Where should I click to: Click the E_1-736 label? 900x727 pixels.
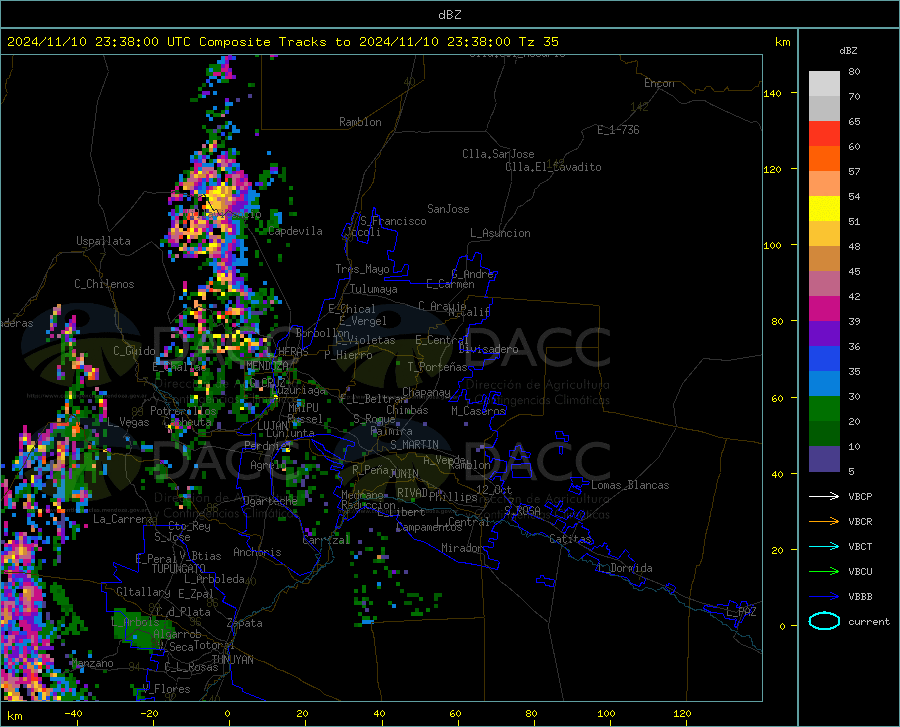coord(618,130)
